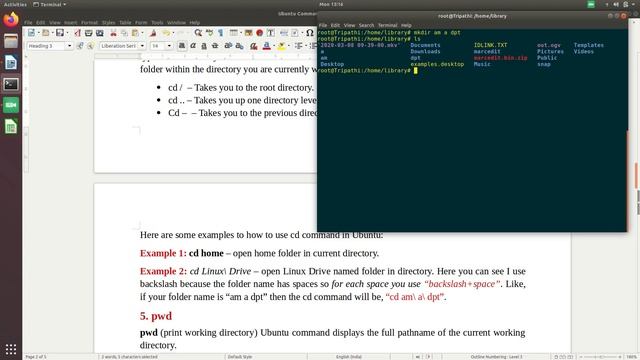Open the Terminal window's Search menu
The height and width of the screenshot is (360, 640).
[366, 25]
